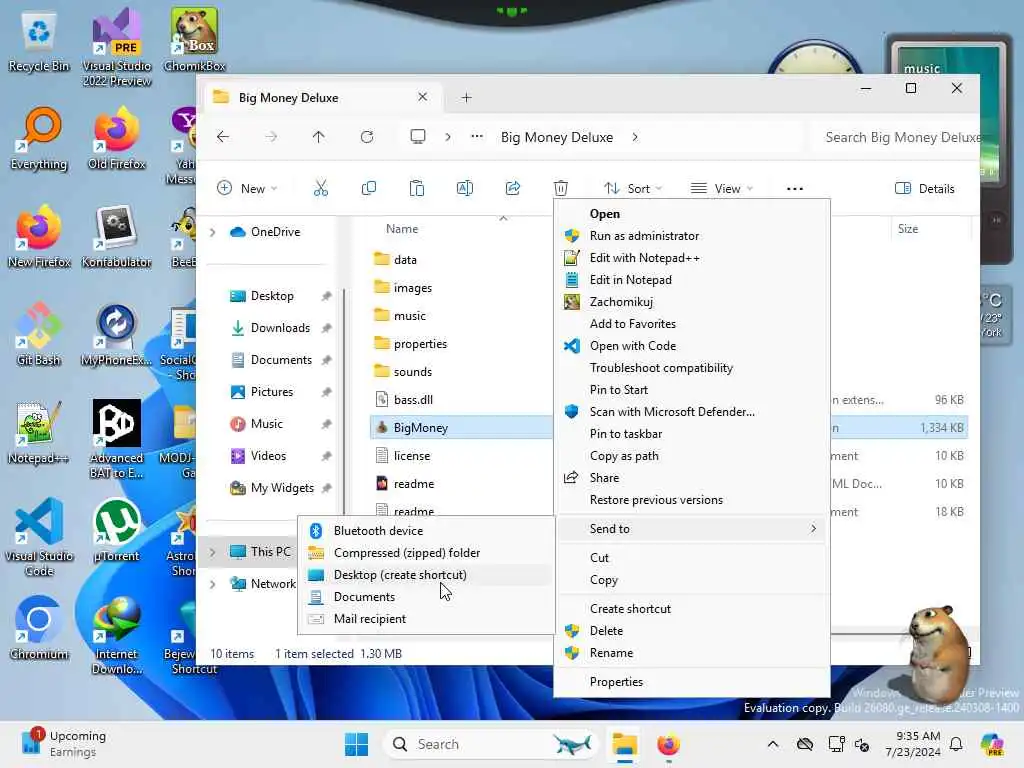Open MyPhoneExplorer desktop icon
1024x768 pixels.
117,334
